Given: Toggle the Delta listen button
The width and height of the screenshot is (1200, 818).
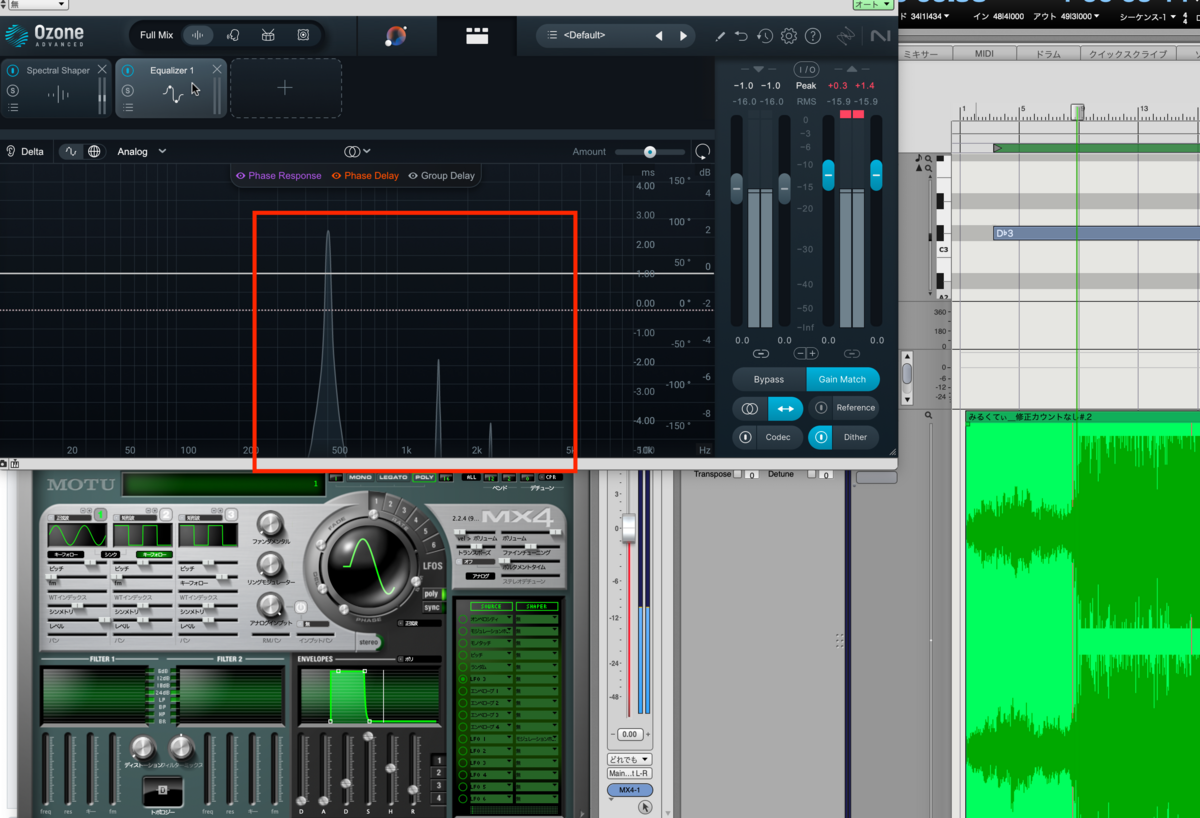Looking at the screenshot, I should (25, 152).
